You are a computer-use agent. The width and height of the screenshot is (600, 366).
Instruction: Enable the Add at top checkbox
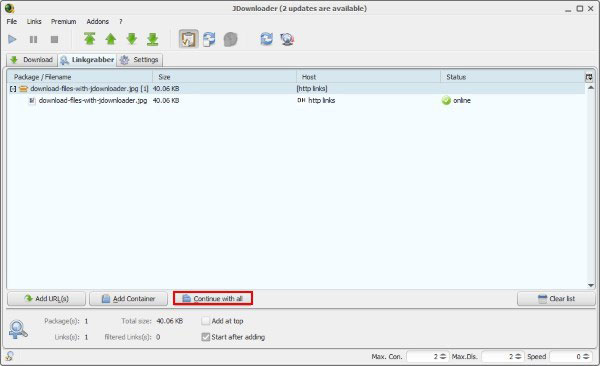point(205,321)
